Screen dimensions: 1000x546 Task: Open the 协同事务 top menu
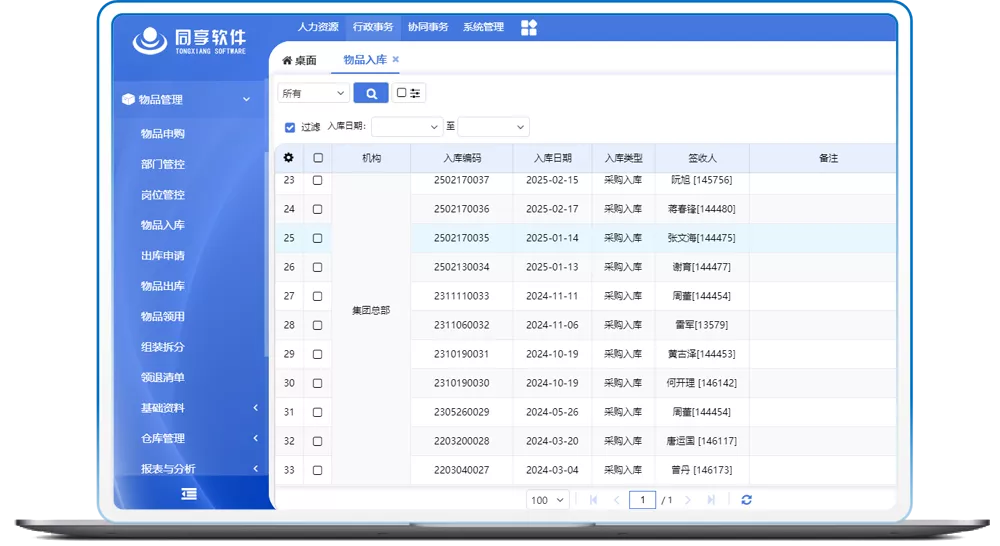coord(428,27)
